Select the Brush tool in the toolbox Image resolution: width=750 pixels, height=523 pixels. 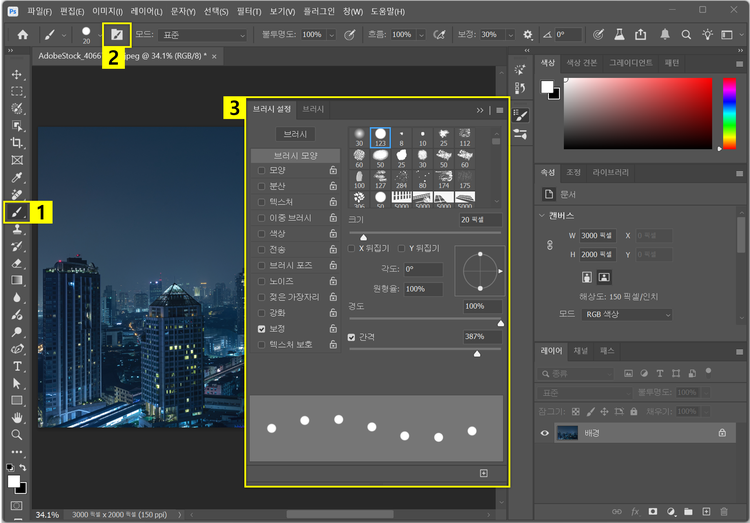pos(17,212)
